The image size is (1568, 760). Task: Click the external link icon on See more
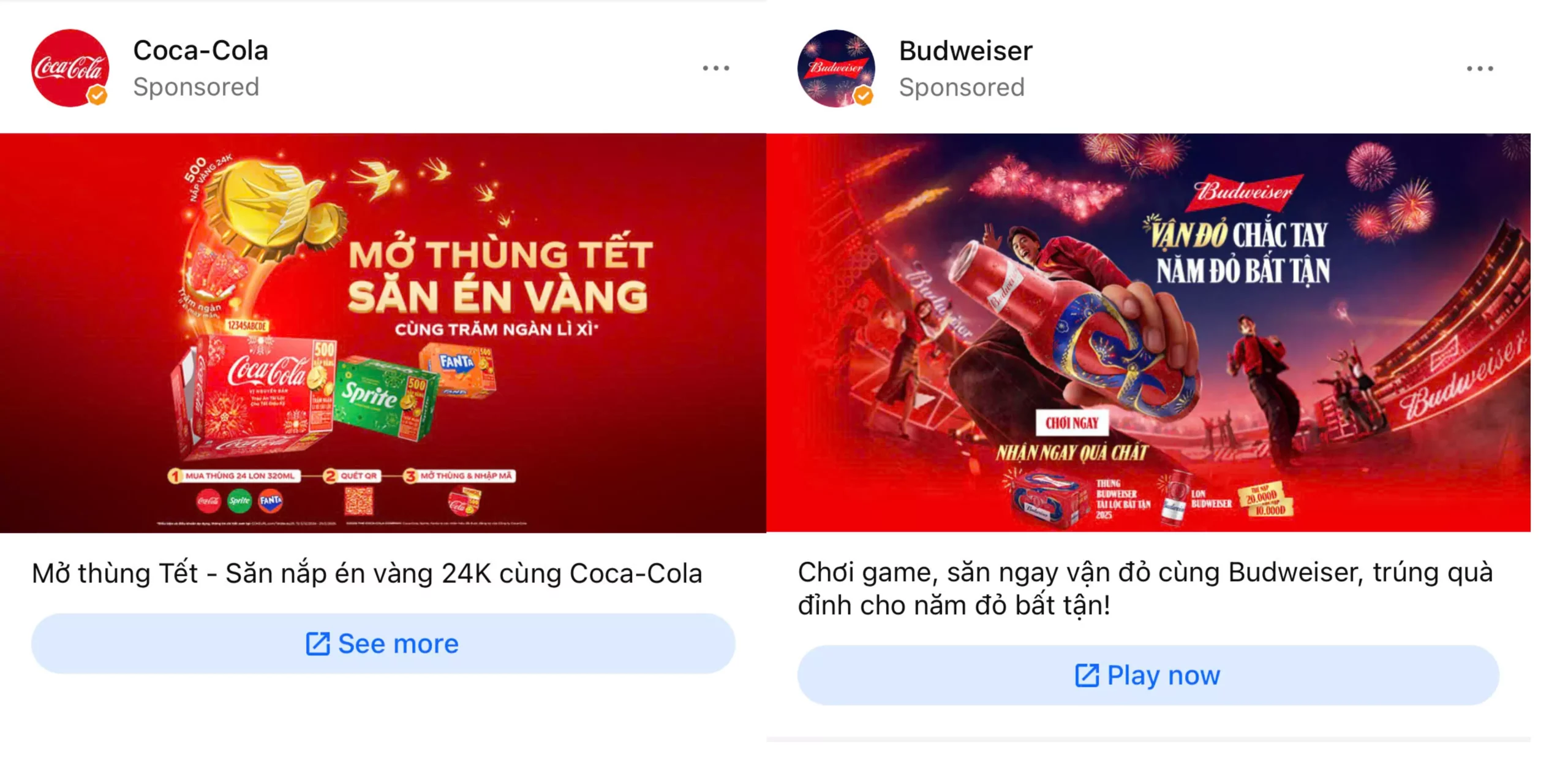[318, 644]
